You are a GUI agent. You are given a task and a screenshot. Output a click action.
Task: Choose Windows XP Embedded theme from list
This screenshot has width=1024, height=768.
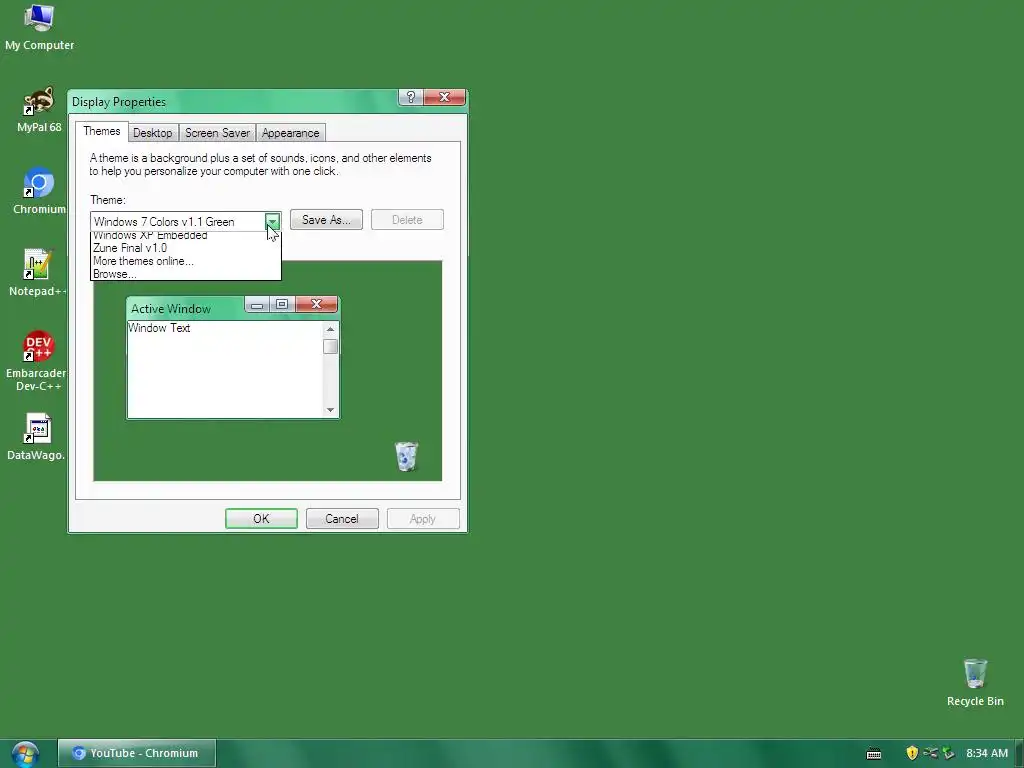(185, 236)
